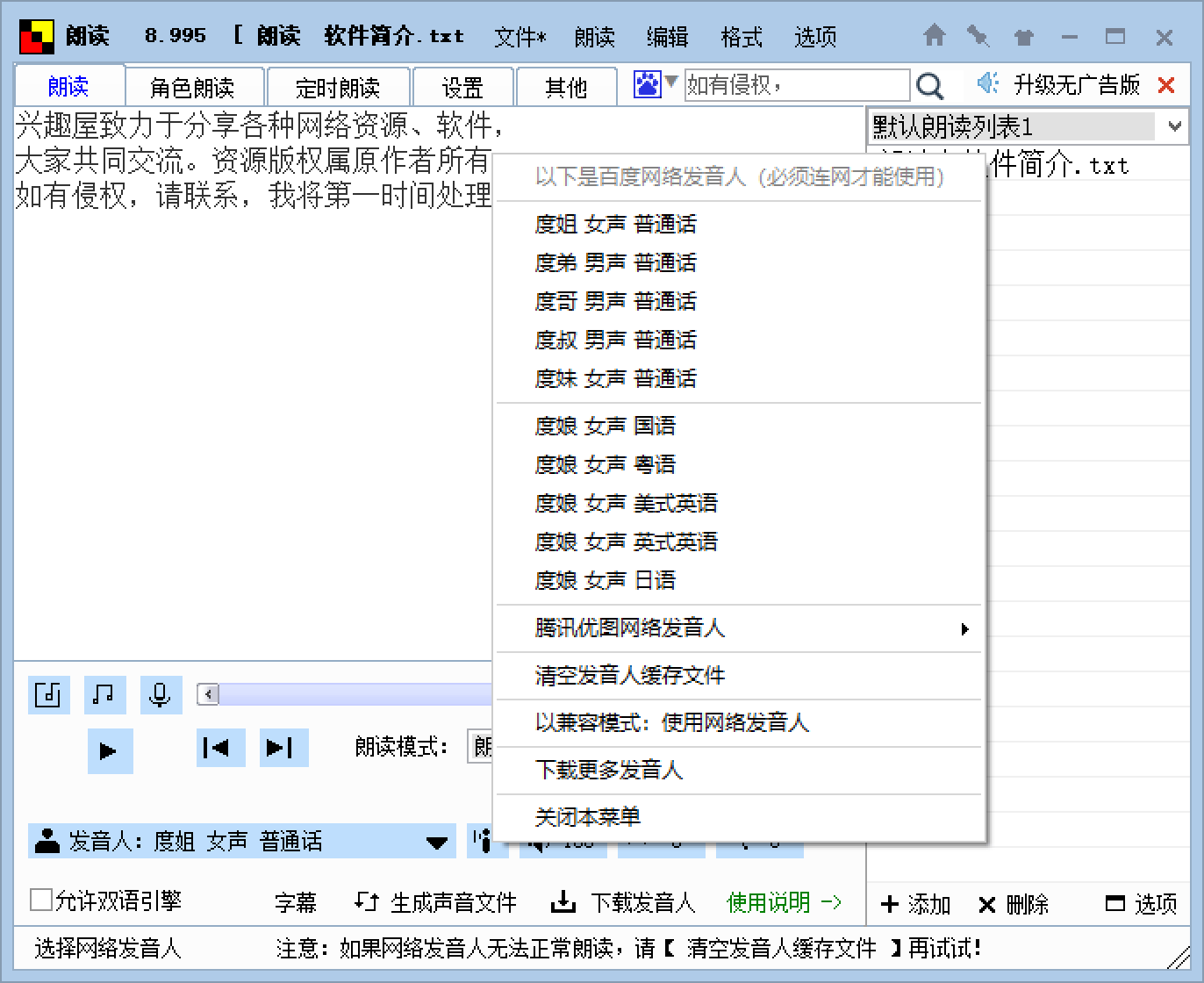Switch to the 其他 tab
Viewport: 1204px width, 983px height.
566,88
